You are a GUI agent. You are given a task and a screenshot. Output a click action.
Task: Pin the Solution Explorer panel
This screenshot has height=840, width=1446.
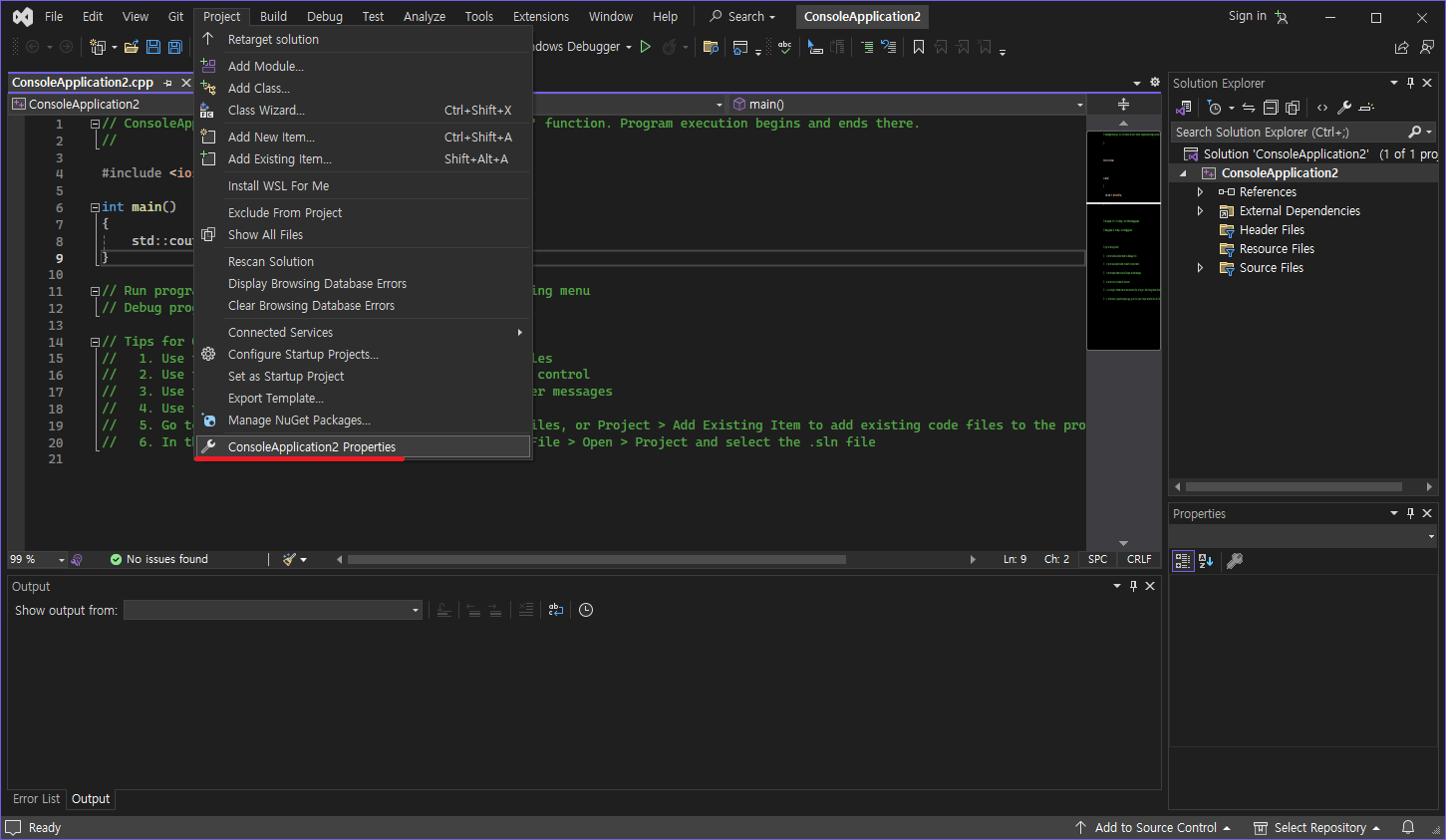pyautogui.click(x=1410, y=83)
